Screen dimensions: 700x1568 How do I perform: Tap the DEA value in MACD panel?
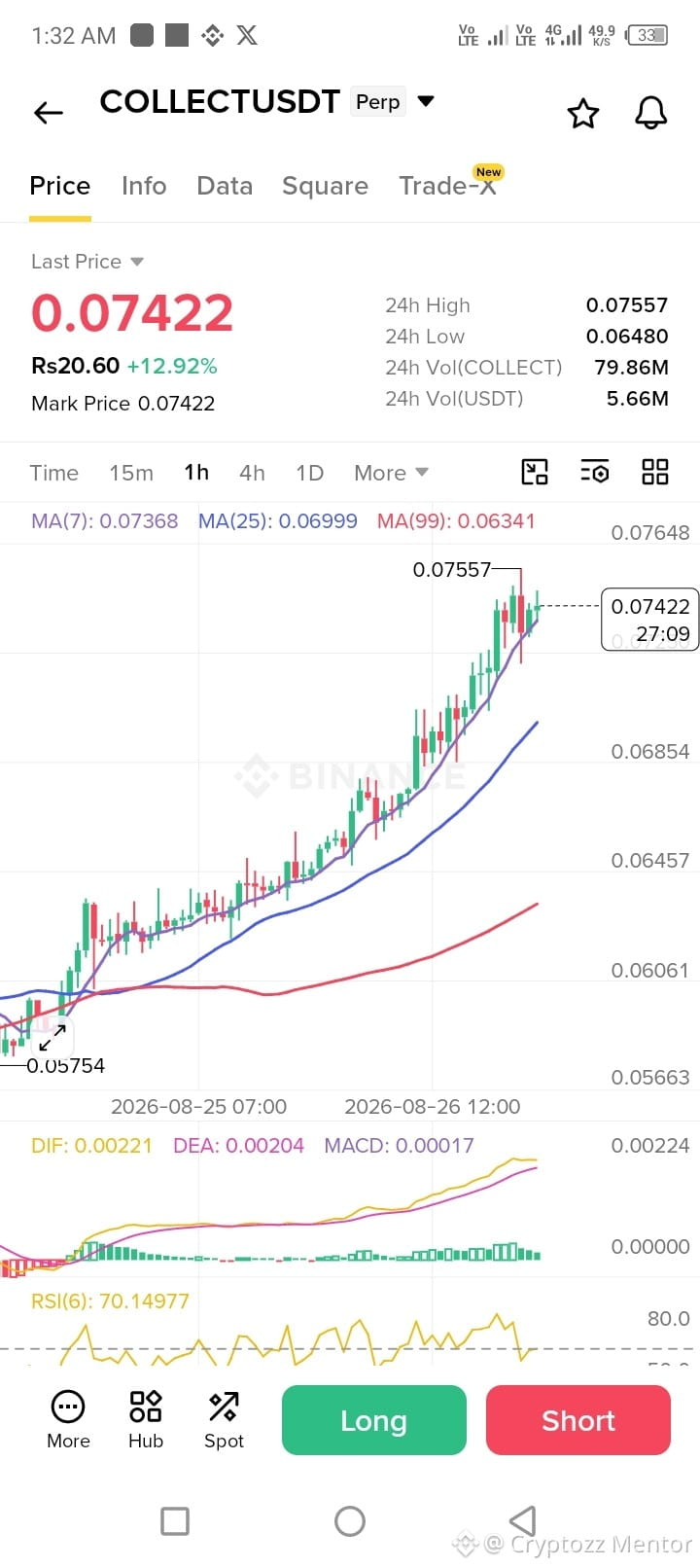(238, 1146)
